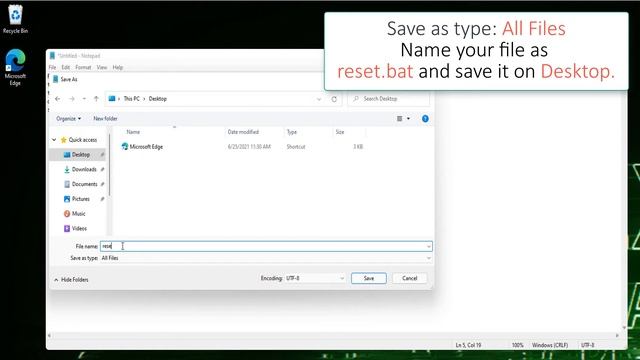Viewport: 640px width, 360px height.
Task: Refresh the Desktop folder listing
Action: pos(334,99)
